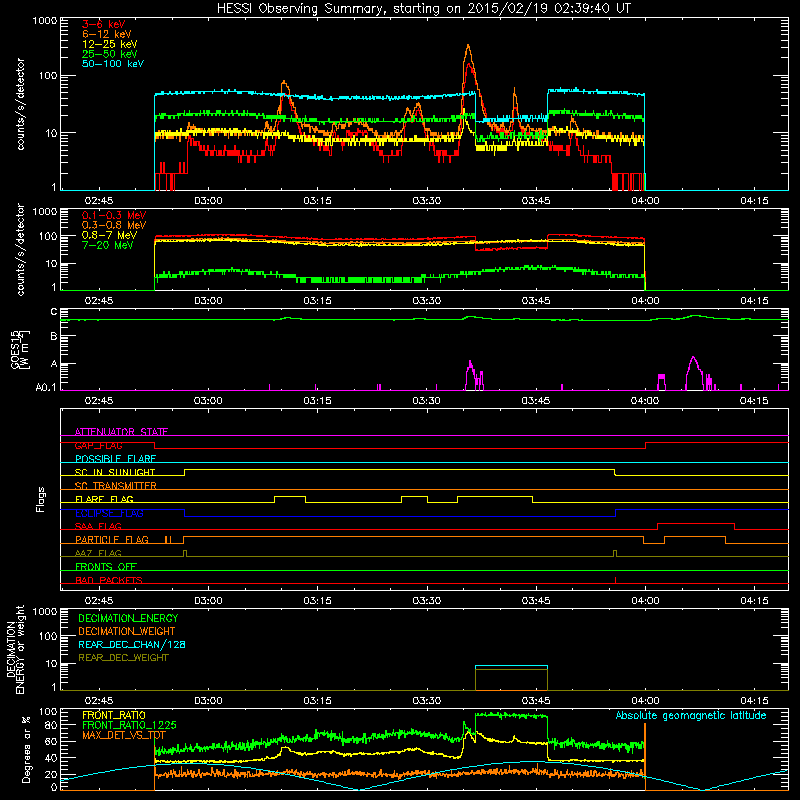Click the 03:30 tick label in the MeV plot

click(427, 301)
